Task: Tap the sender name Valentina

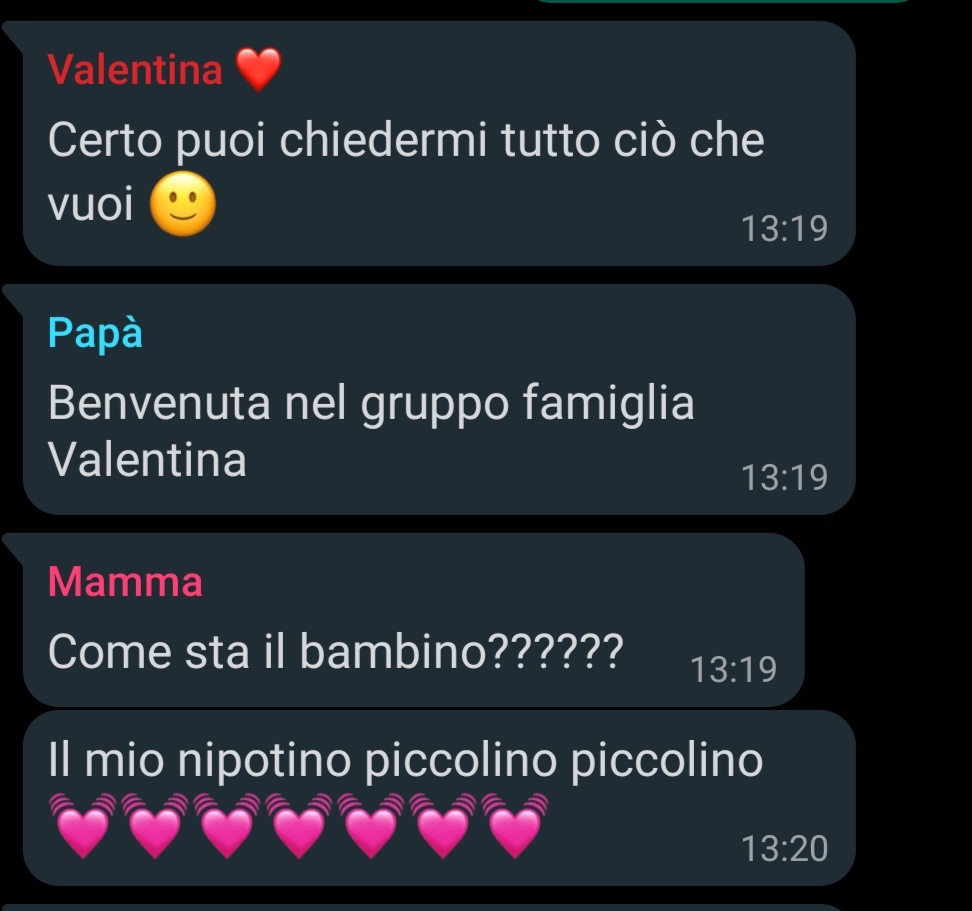Action: click(135, 69)
